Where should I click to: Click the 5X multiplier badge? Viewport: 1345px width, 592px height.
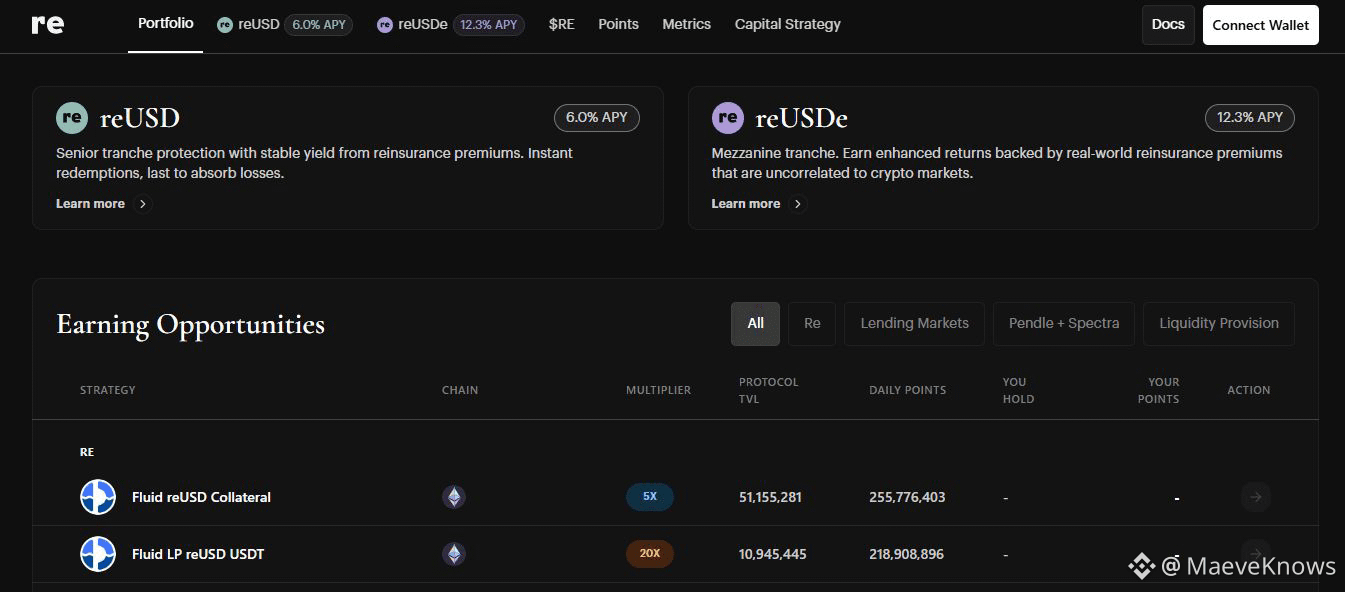tap(650, 496)
